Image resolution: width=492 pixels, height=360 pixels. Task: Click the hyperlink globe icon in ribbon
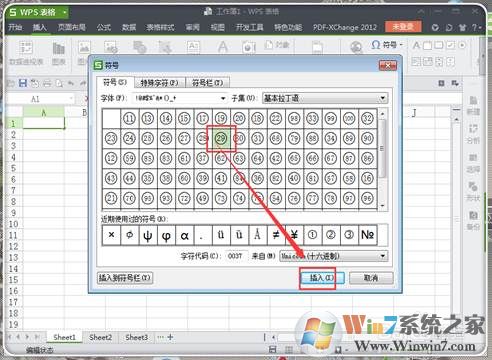(x=356, y=47)
